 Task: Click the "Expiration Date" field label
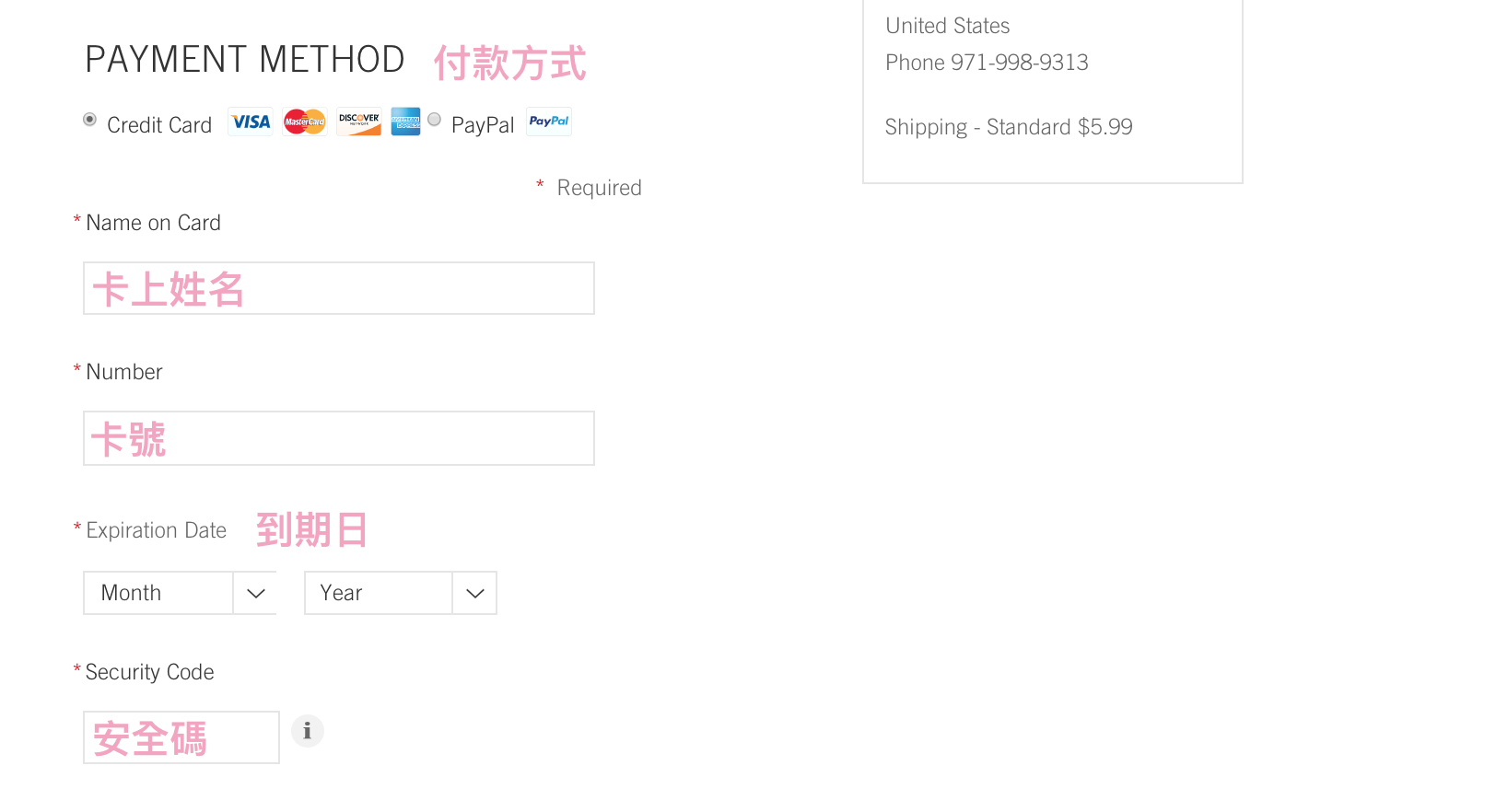(x=156, y=530)
